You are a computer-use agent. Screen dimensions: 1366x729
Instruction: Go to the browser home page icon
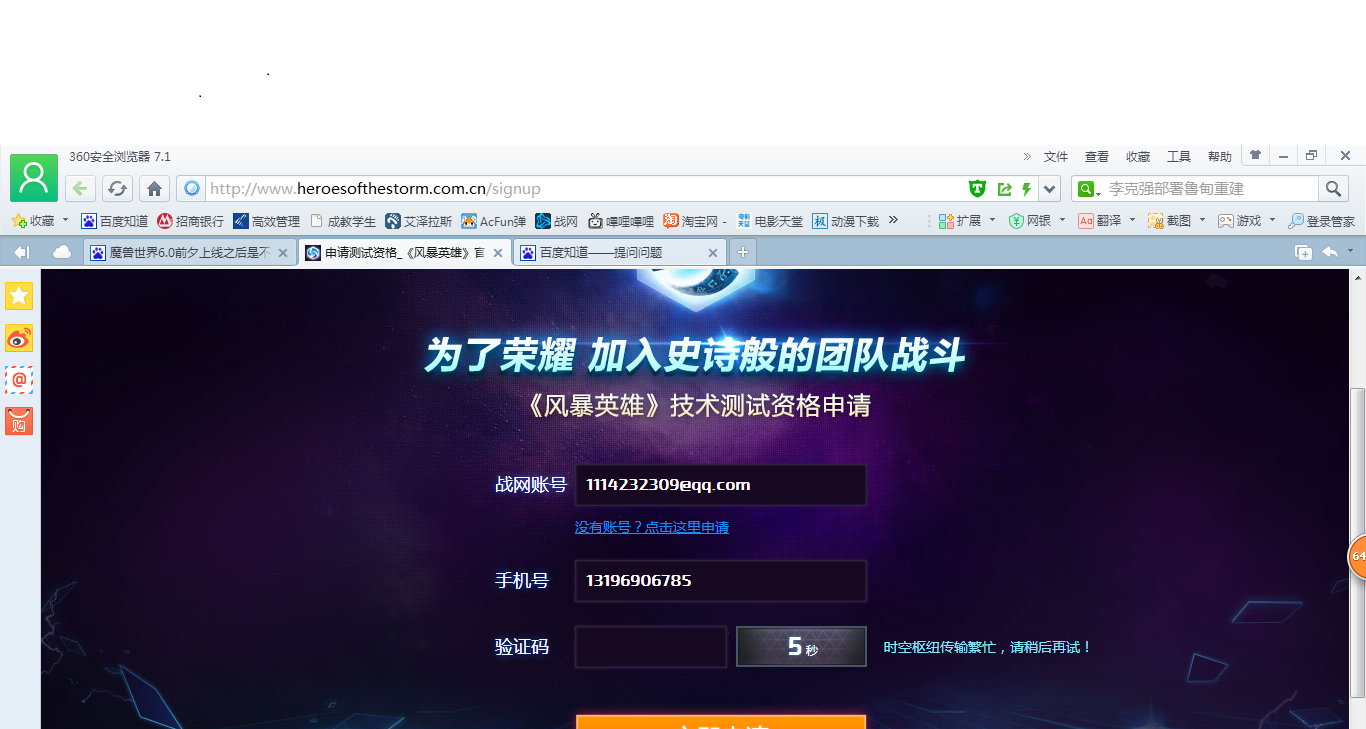click(x=153, y=189)
